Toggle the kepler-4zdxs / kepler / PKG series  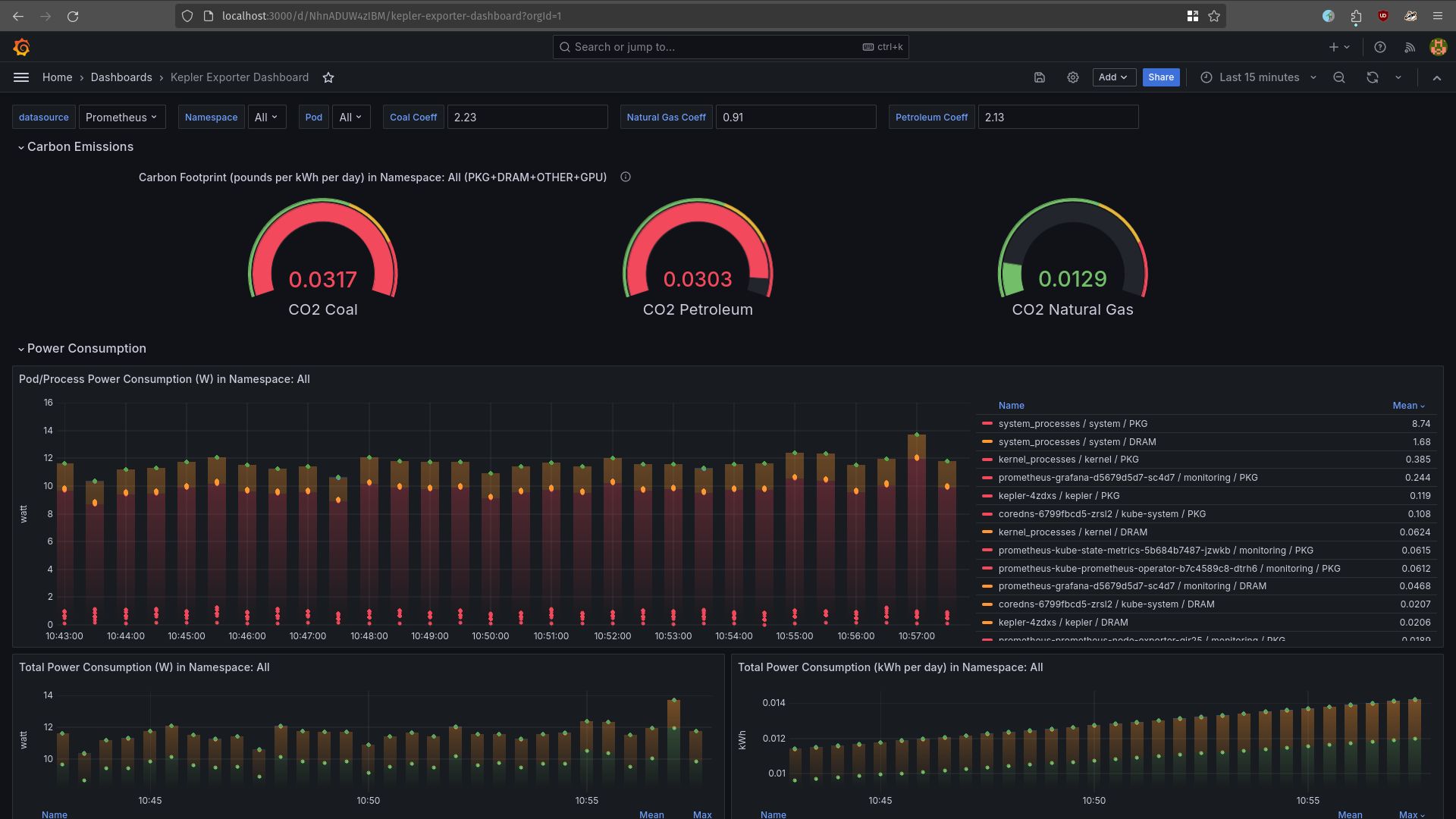[x=1059, y=495]
